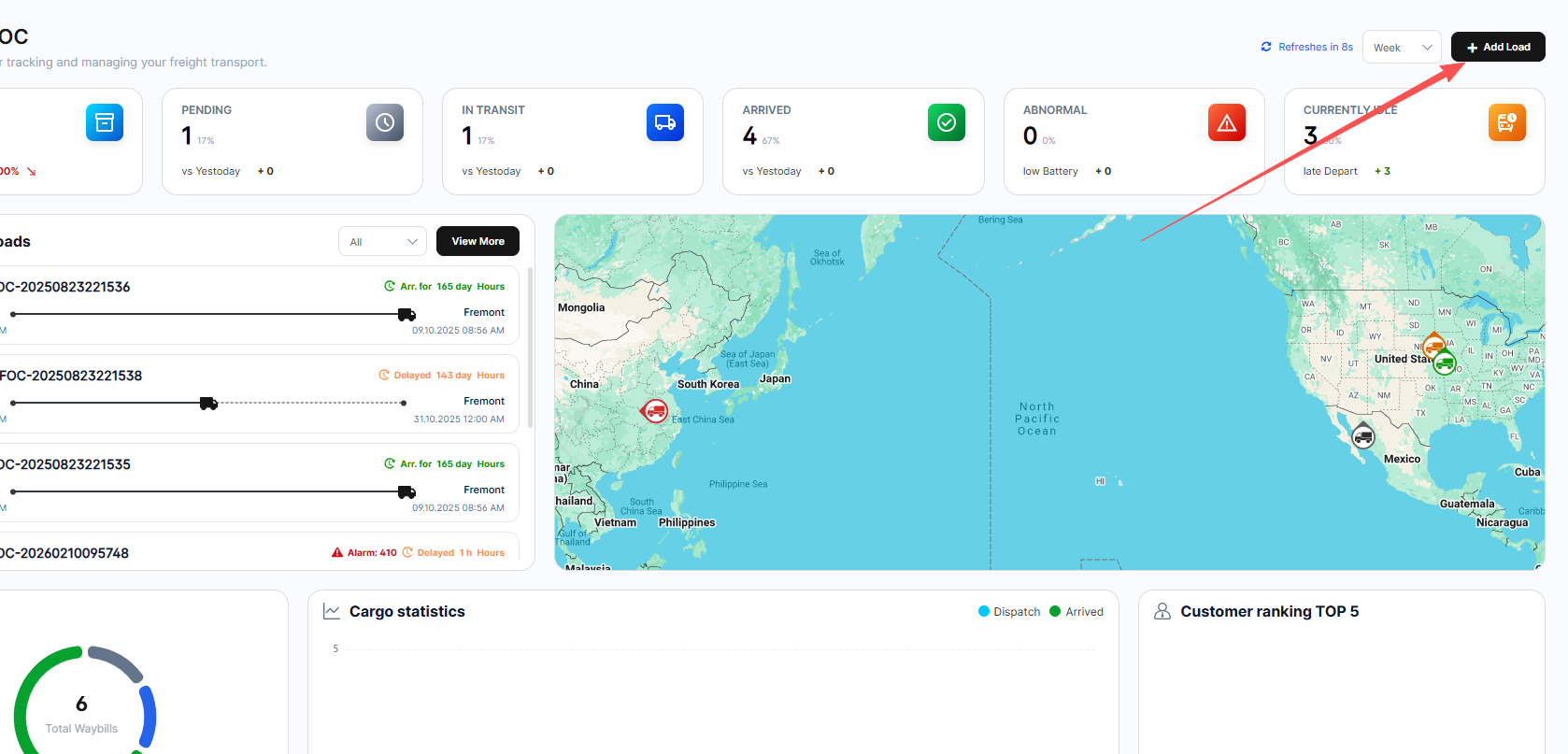This screenshot has height=754, width=1568.
Task: Click the late Depart +3 value
Action: coord(1382,171)
